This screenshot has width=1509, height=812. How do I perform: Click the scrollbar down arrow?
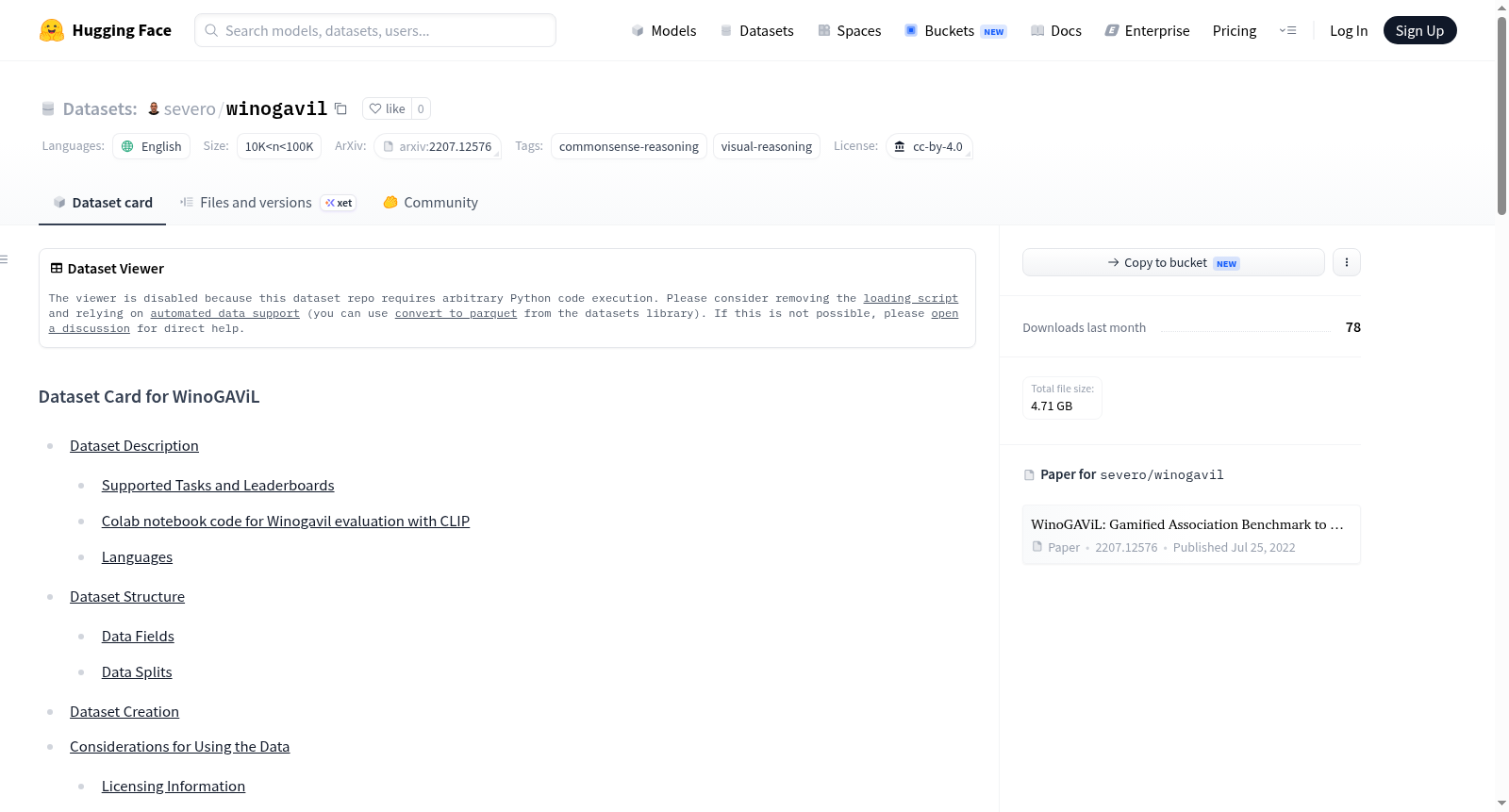[x=1501, y=804]
